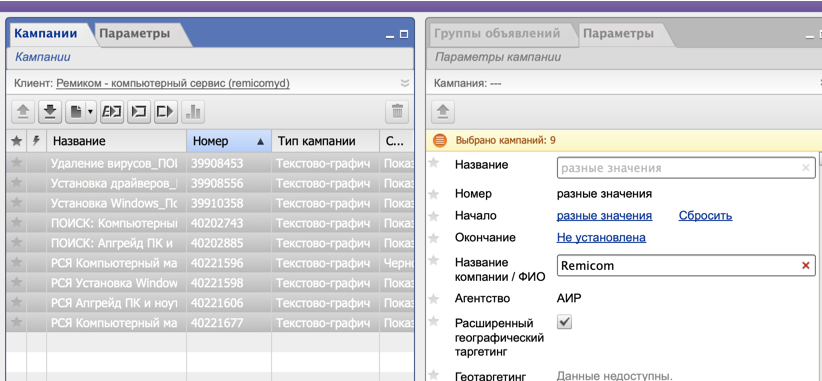Click the orange icon beside Выбрано кампаний: 9

(x=440, y=140)
